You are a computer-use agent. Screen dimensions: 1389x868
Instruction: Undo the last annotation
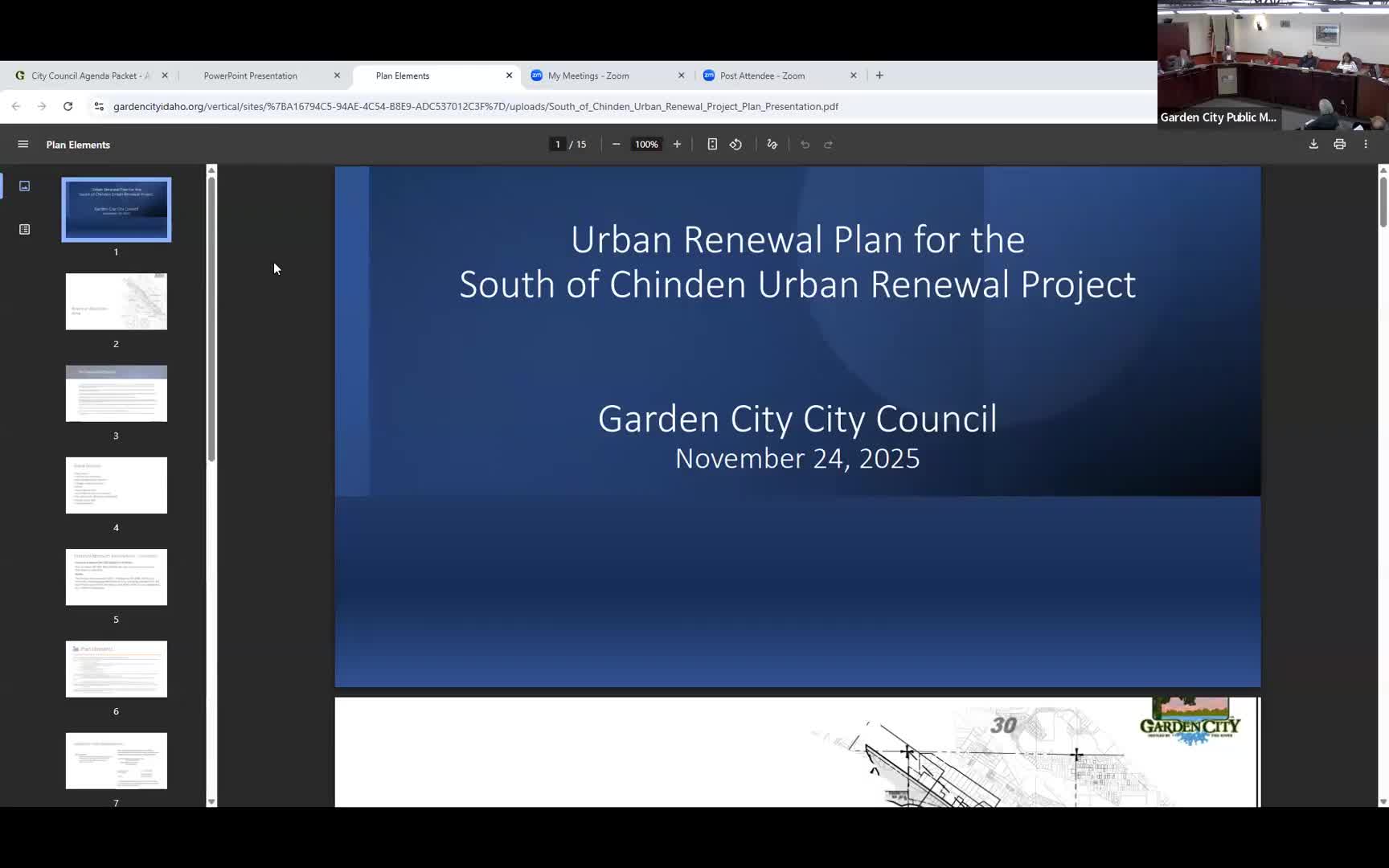click(x=805, y=144)
